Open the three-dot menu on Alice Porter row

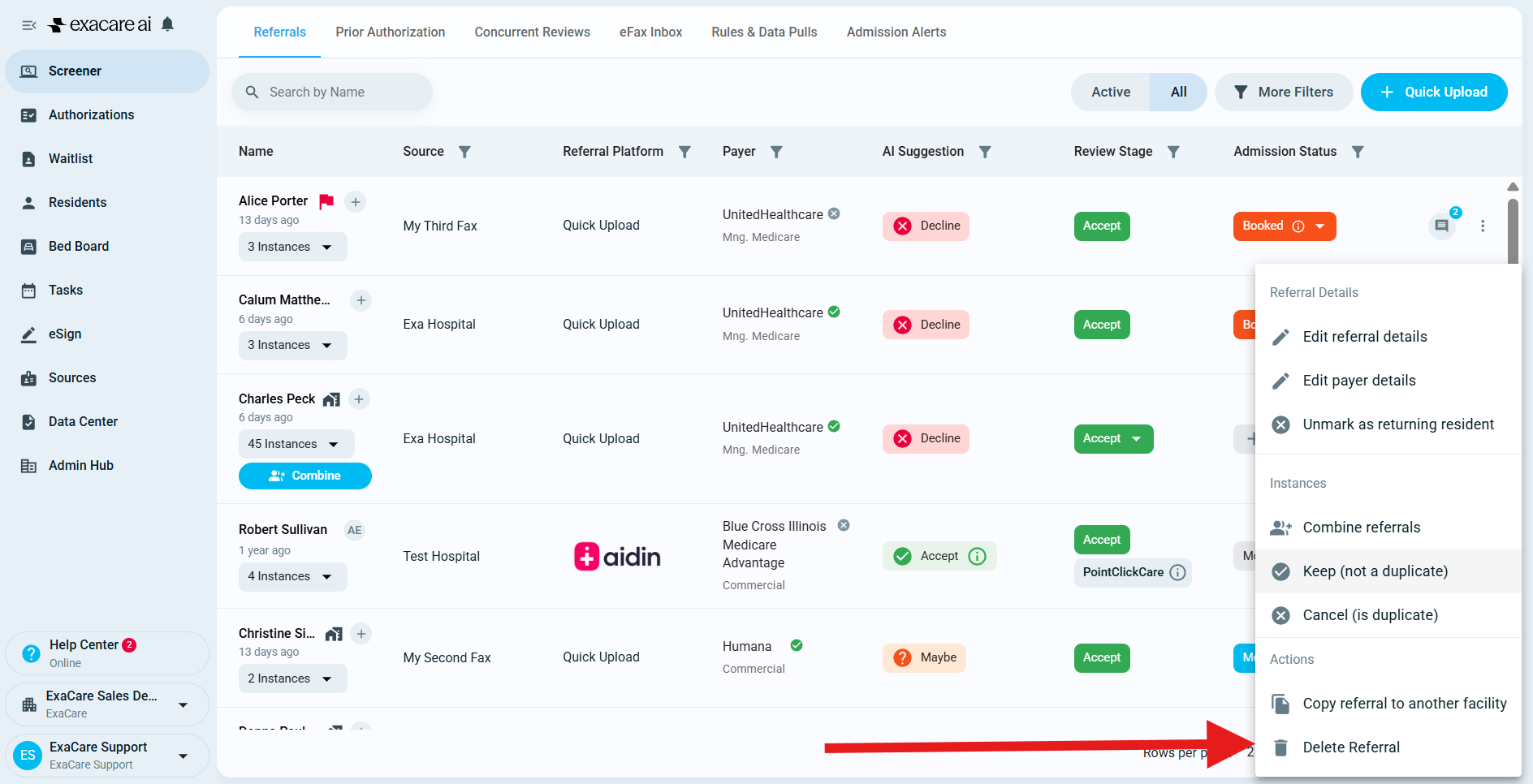coord(1483,226)
